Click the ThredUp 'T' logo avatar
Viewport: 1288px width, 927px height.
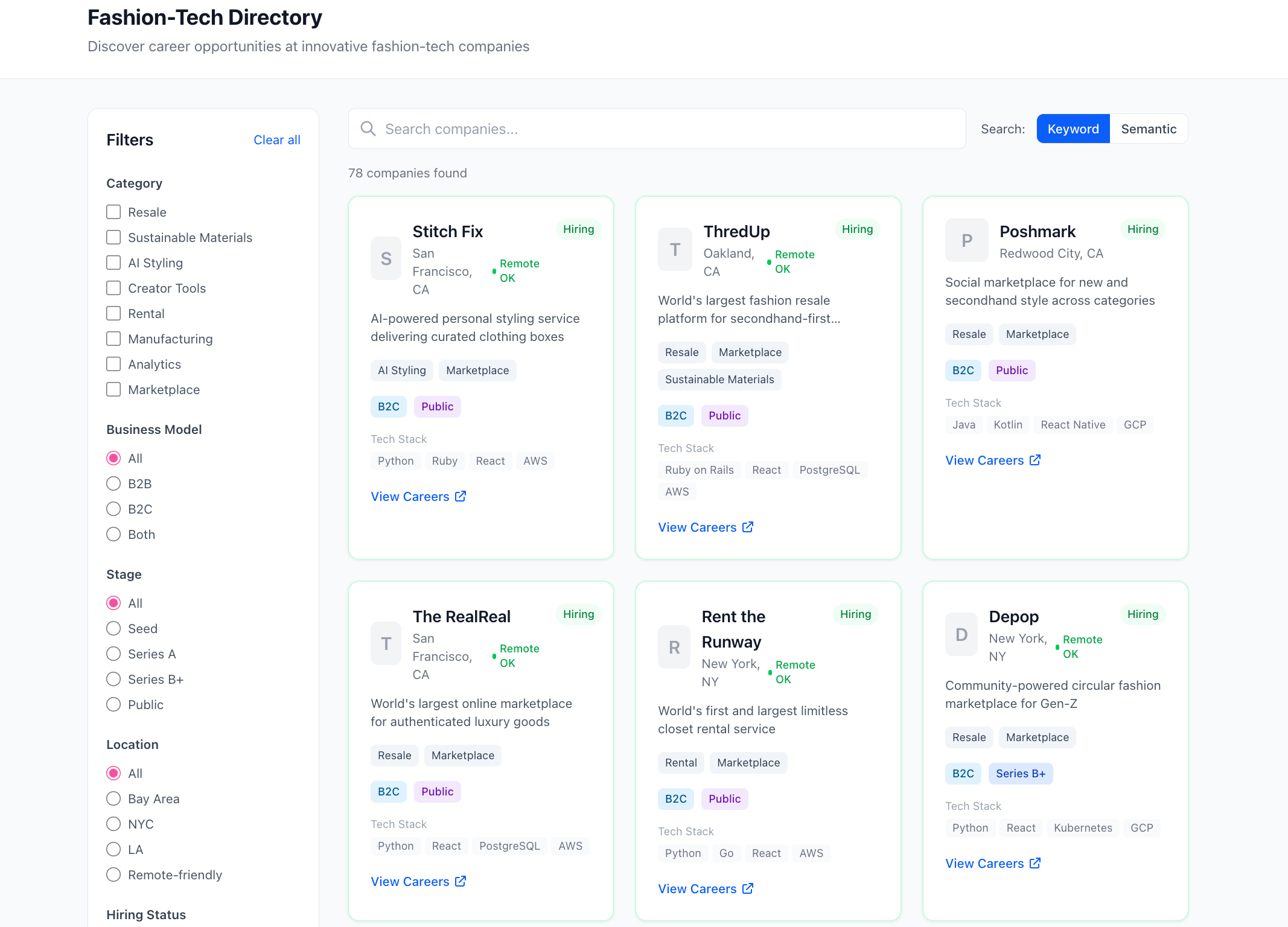pos(675,249)
